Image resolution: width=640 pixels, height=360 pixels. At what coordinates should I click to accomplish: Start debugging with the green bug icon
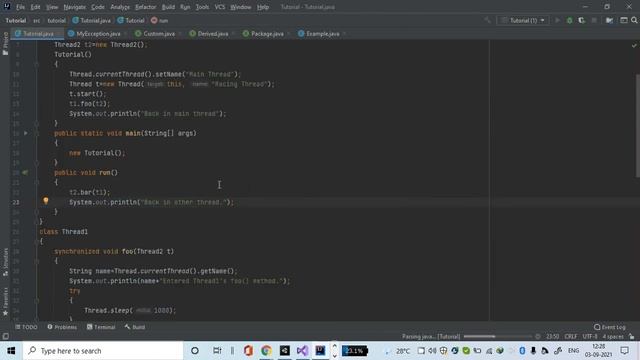(569, 20)
